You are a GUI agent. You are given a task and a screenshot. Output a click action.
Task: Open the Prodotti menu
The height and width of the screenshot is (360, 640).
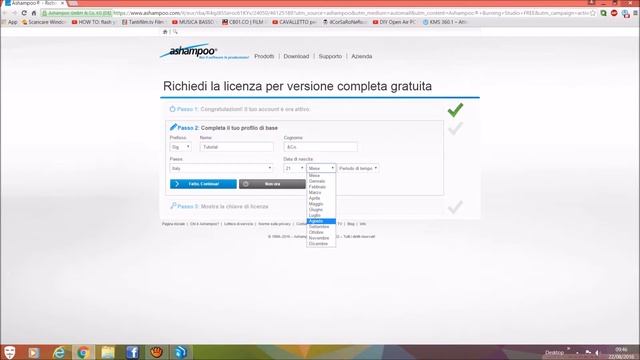264,56
